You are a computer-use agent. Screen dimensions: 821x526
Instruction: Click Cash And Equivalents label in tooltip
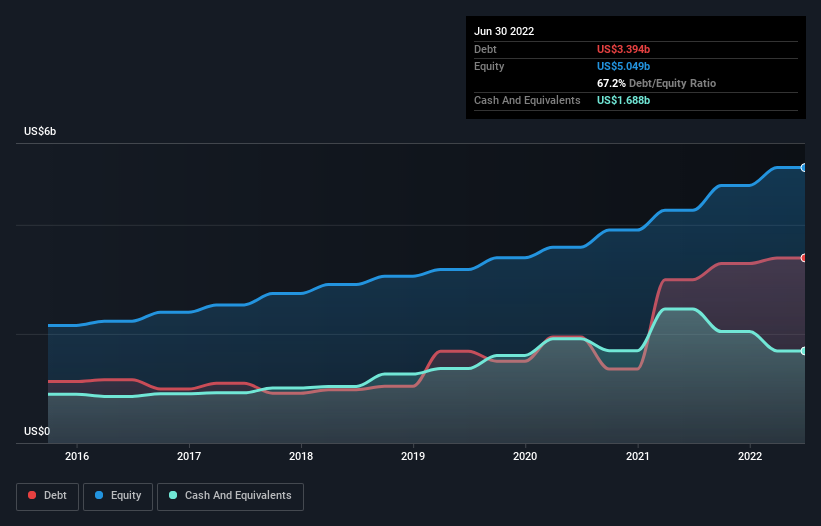point(527,100)
